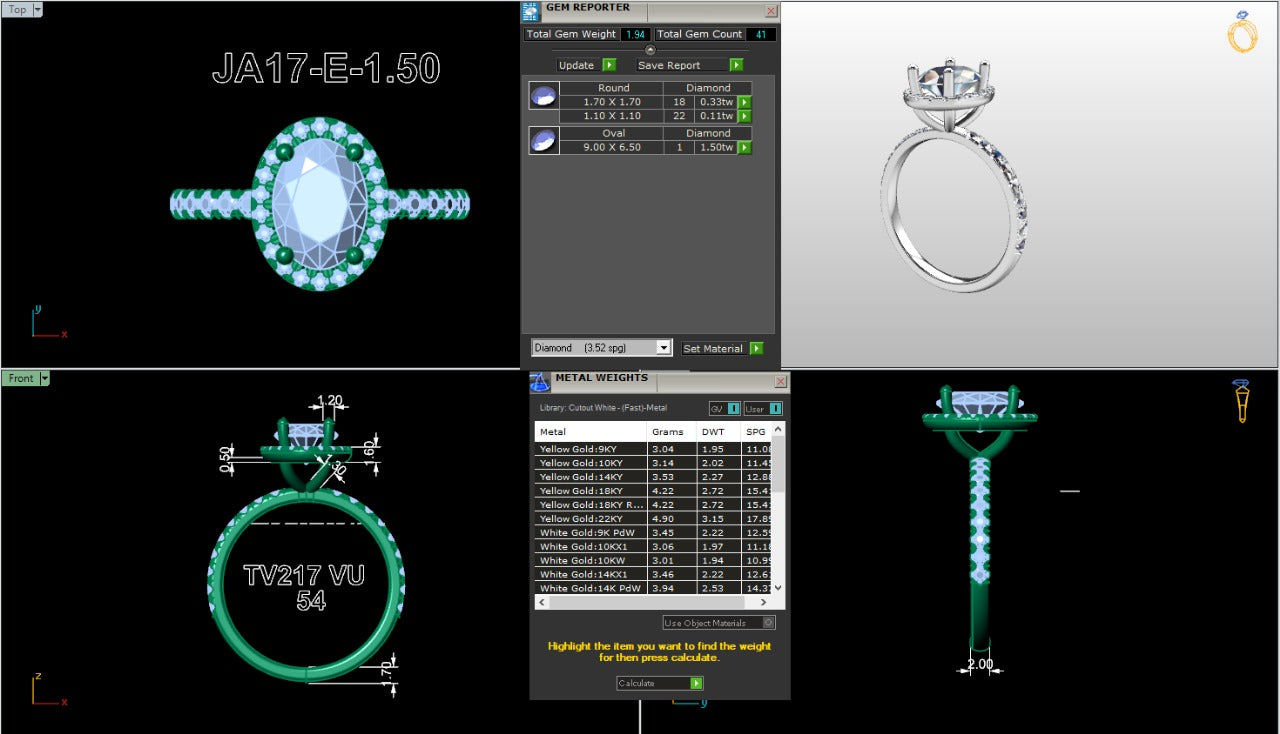Open the Top viewport dropdown arrow
Image resolution: width=1280 pixels, height=734 pixels.
[37, 9]
